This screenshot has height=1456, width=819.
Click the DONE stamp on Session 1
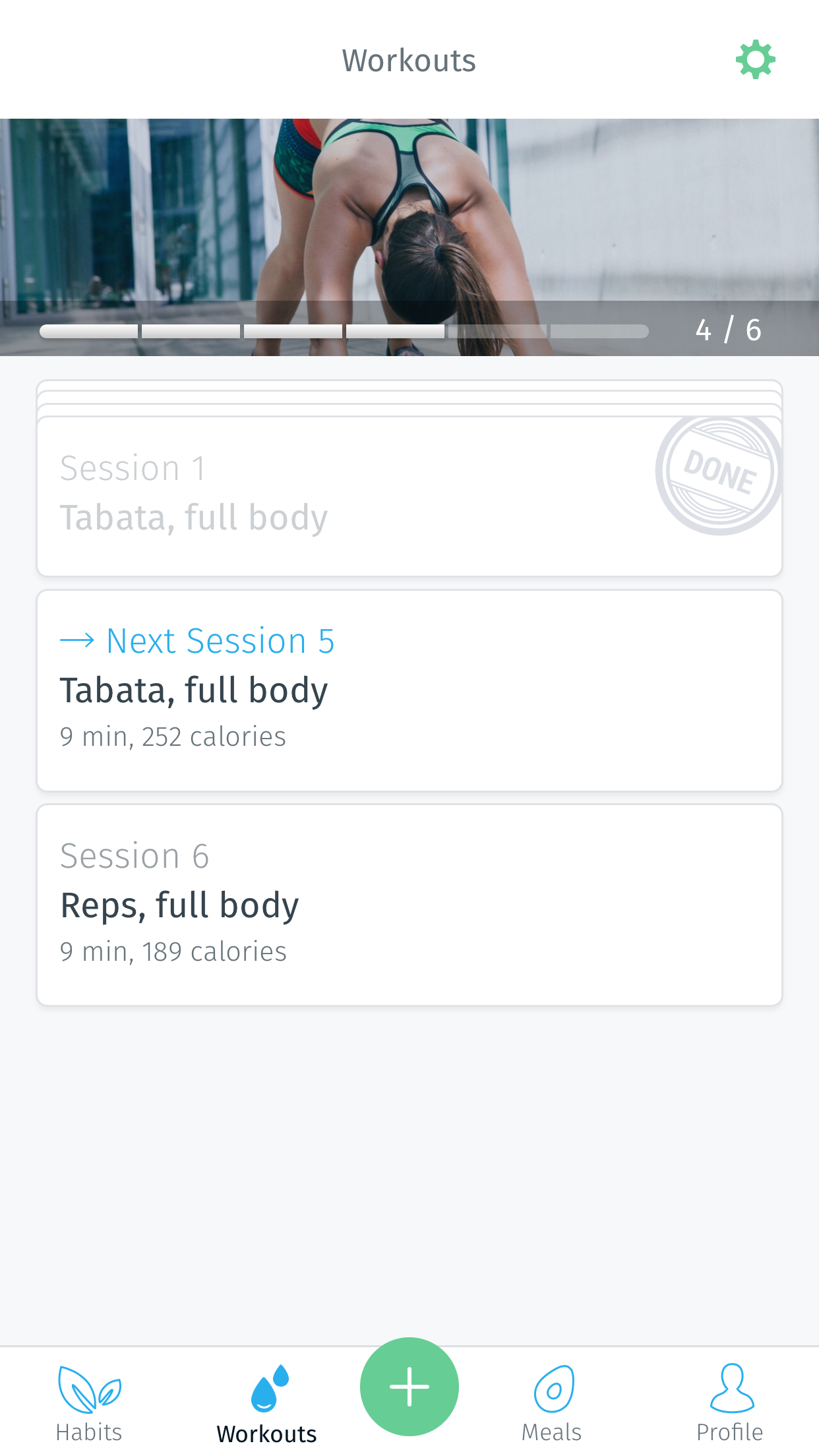click(719, 472)
